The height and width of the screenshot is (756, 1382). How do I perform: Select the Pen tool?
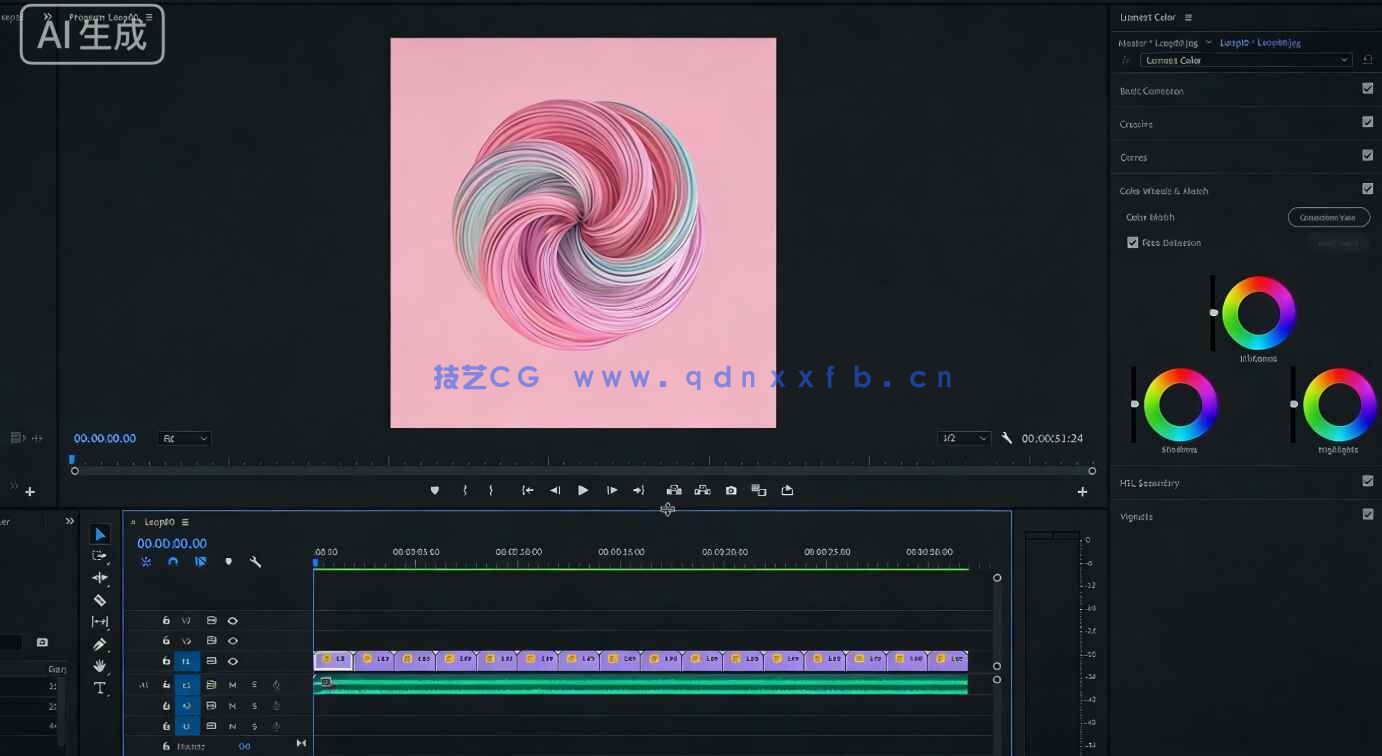[100, 644]
